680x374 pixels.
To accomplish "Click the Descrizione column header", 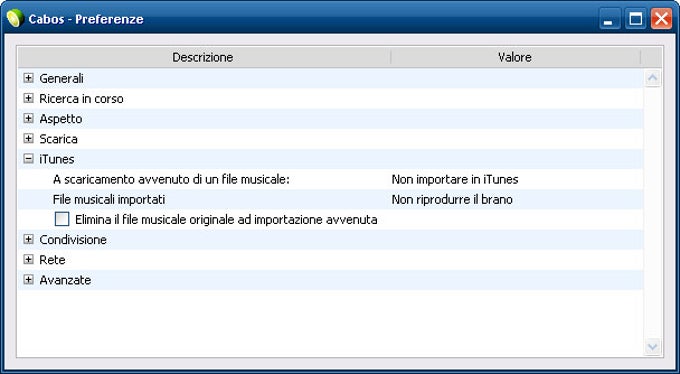I will pos(203,57).
